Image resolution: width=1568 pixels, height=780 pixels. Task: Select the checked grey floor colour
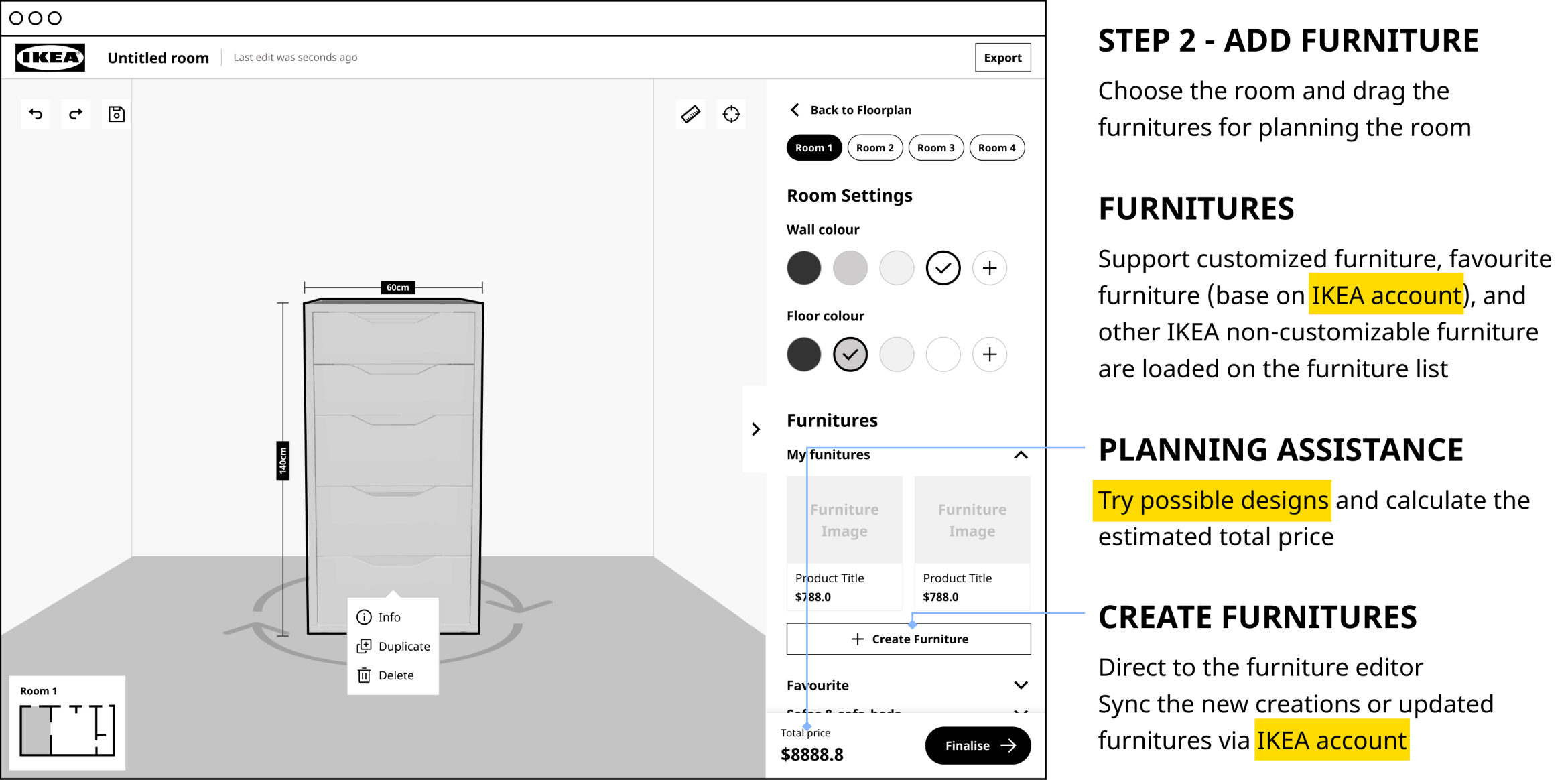[850, 354]
